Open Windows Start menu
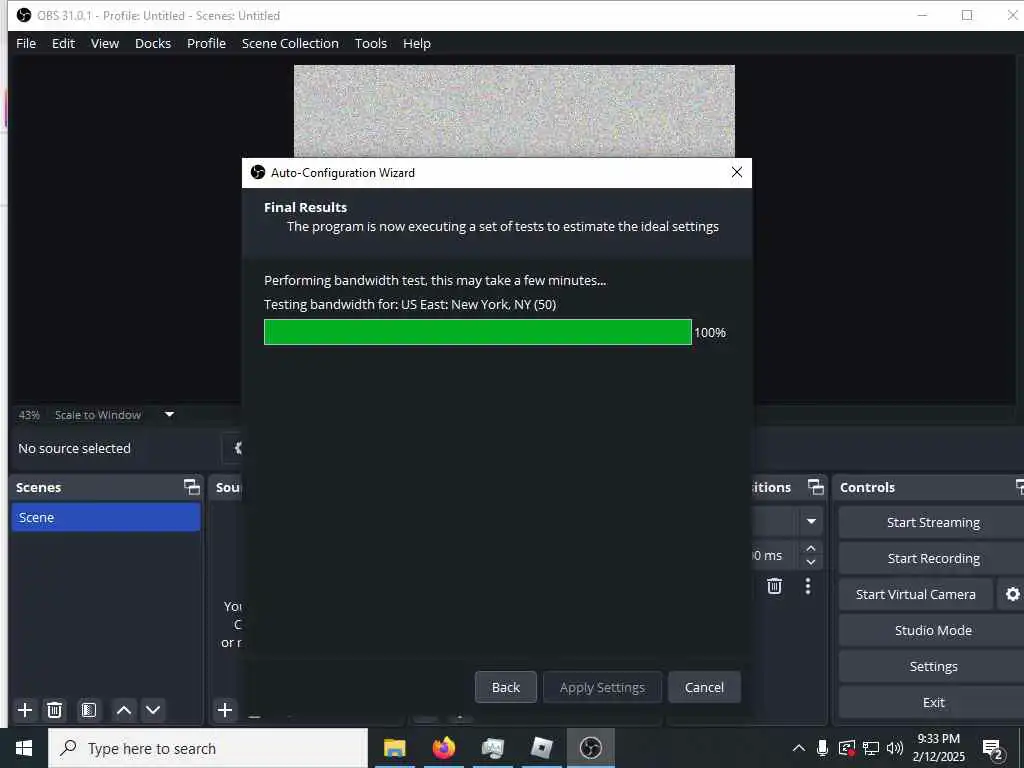 [x=24, y=748]
